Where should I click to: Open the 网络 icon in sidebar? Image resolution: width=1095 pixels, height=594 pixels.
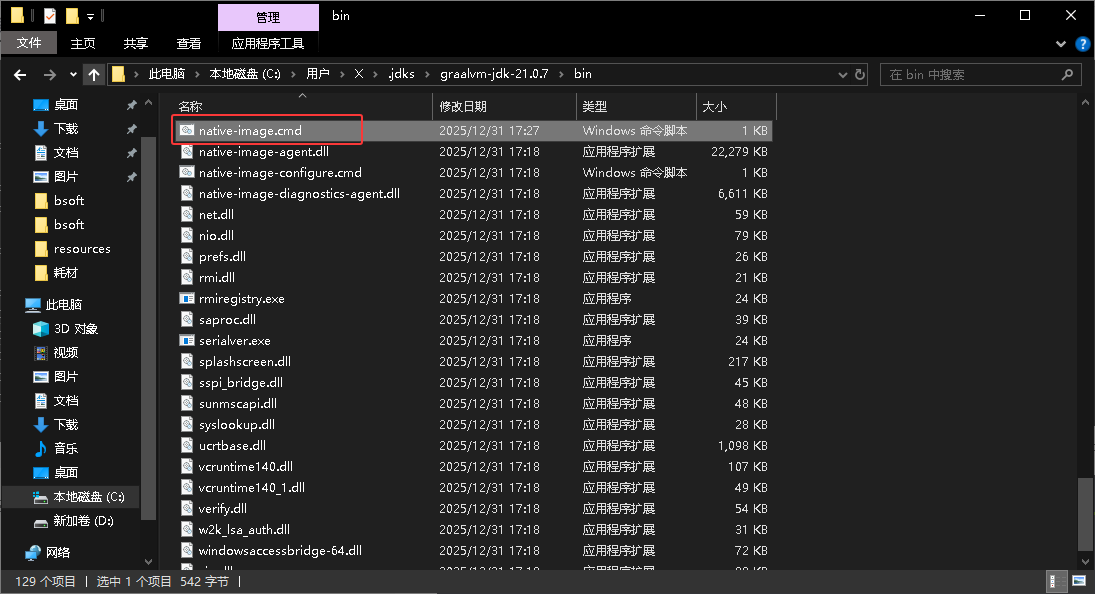[x=33, y=552]
